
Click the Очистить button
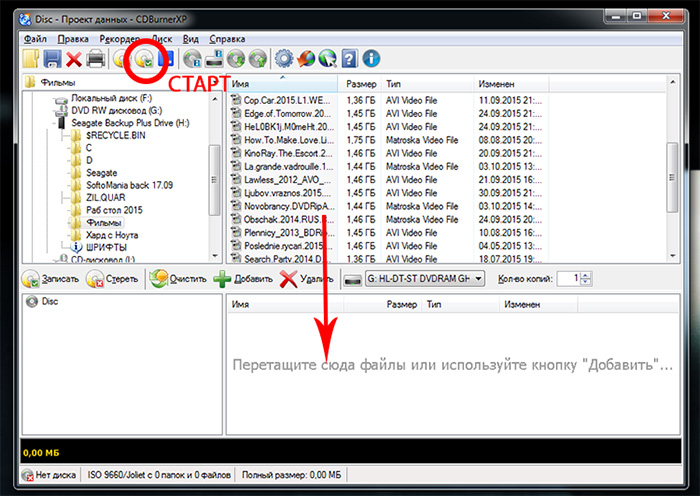click(178, 279)
